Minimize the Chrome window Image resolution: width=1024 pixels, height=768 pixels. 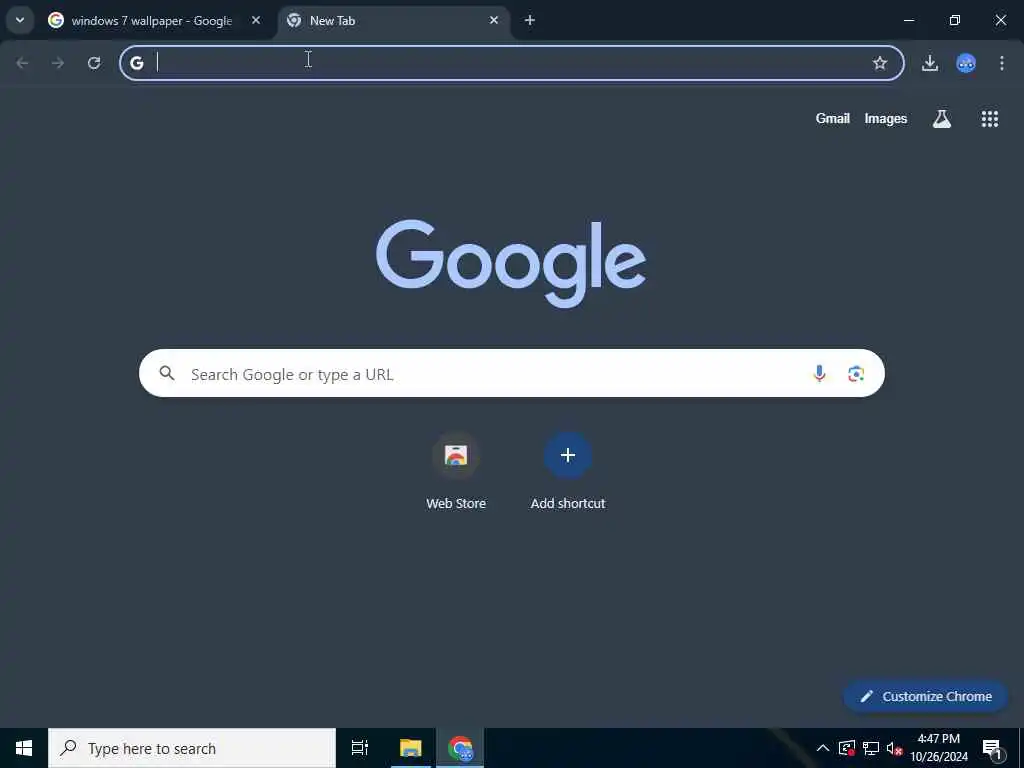[908, 20]
